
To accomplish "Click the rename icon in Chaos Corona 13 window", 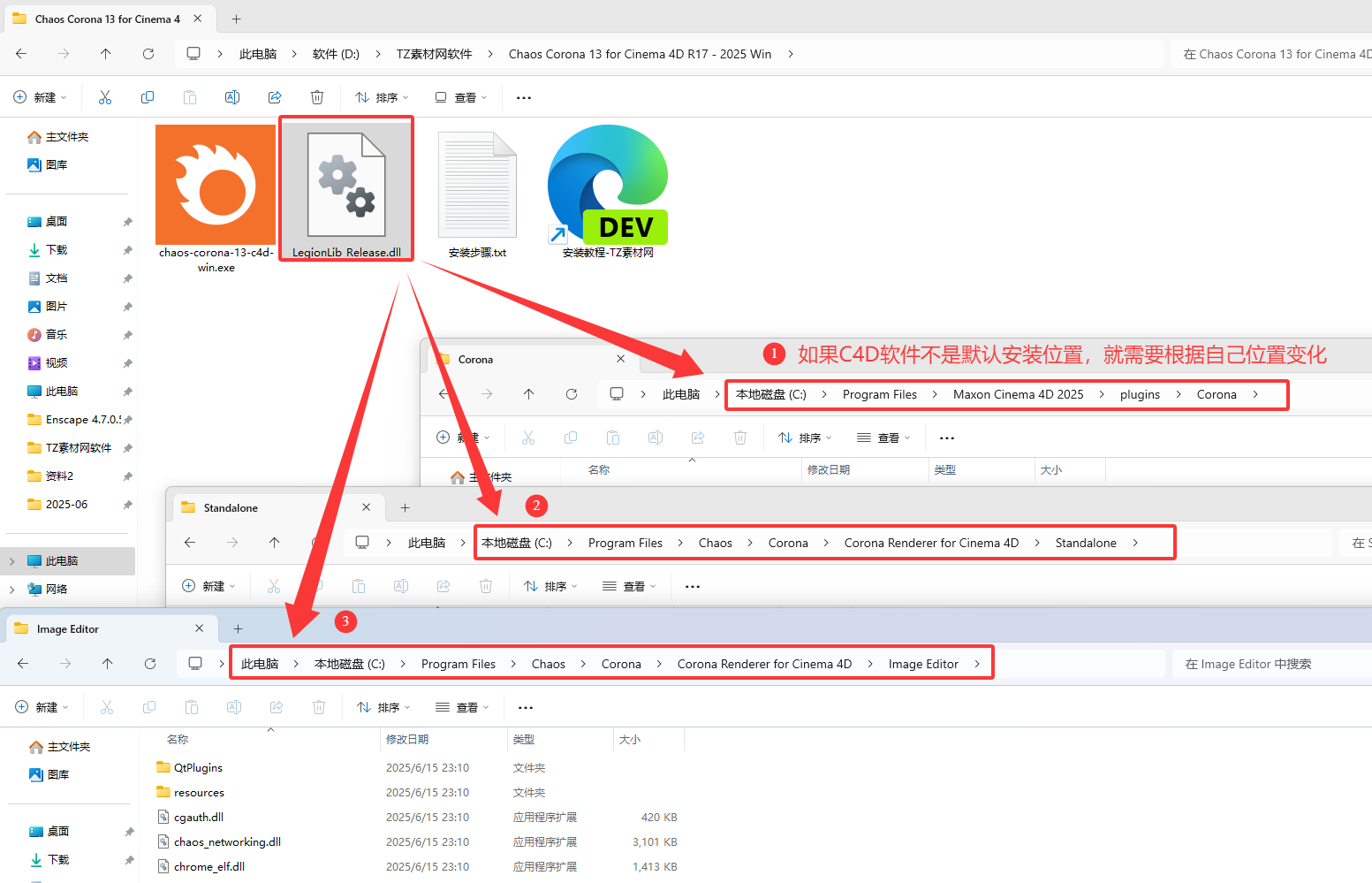I will click(x=232, y=97).
